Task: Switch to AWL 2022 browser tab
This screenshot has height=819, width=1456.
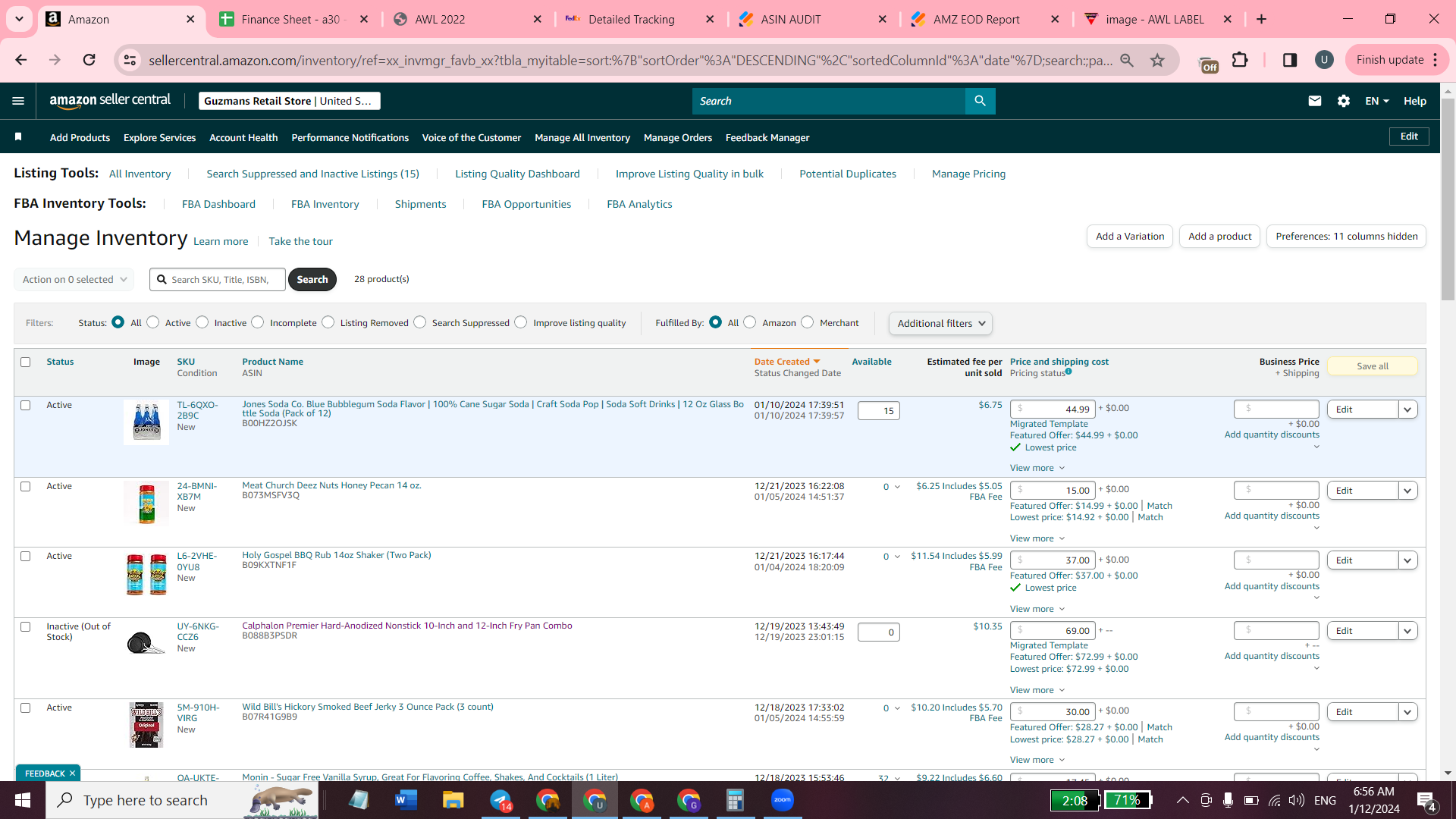Action: [x=466, y=19]
